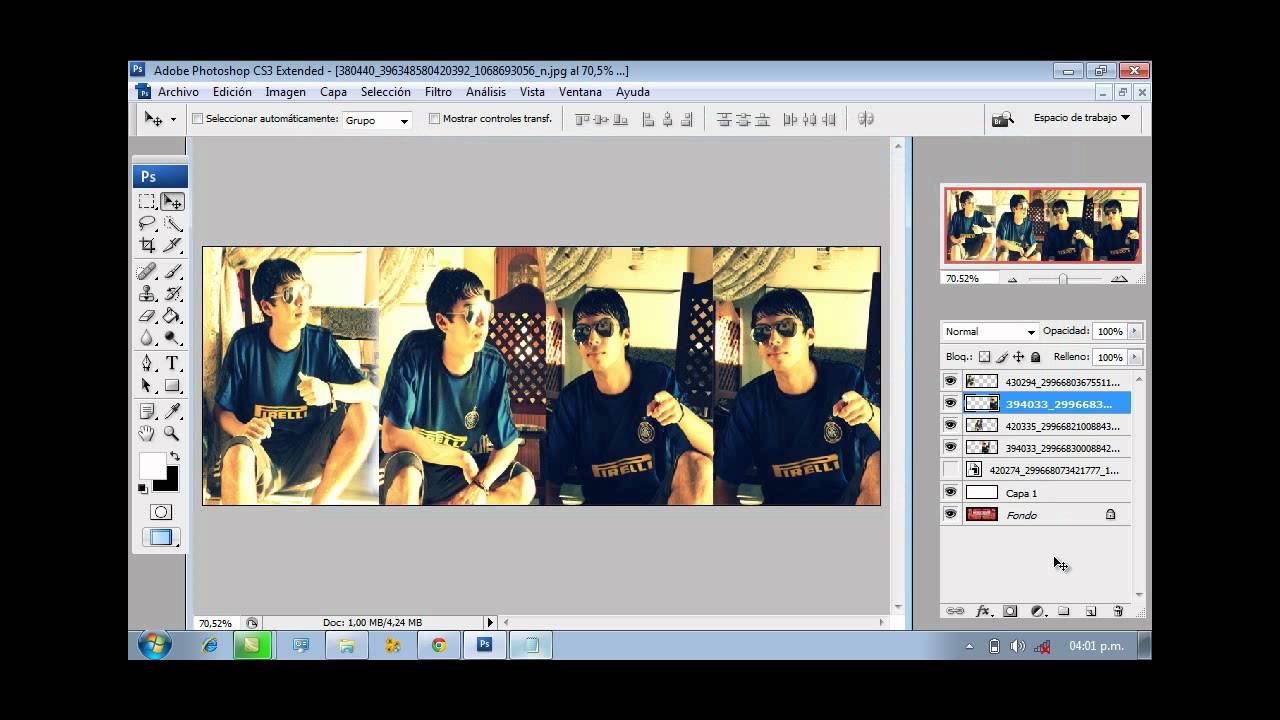Create new adjustment layer
Screen dimensions: 1280x720
pos(1037,611)
